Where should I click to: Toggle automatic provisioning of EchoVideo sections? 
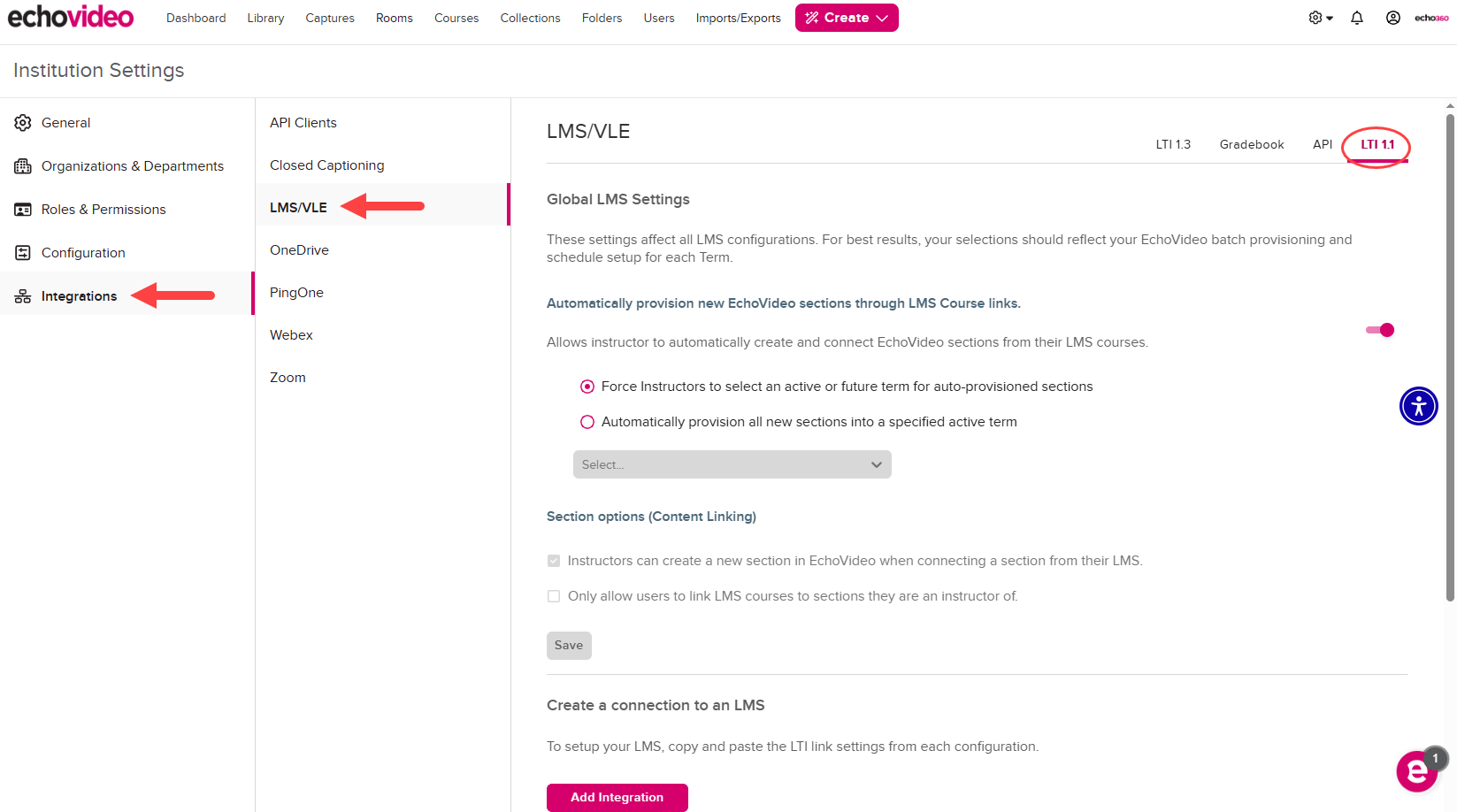pos(1380,330)
